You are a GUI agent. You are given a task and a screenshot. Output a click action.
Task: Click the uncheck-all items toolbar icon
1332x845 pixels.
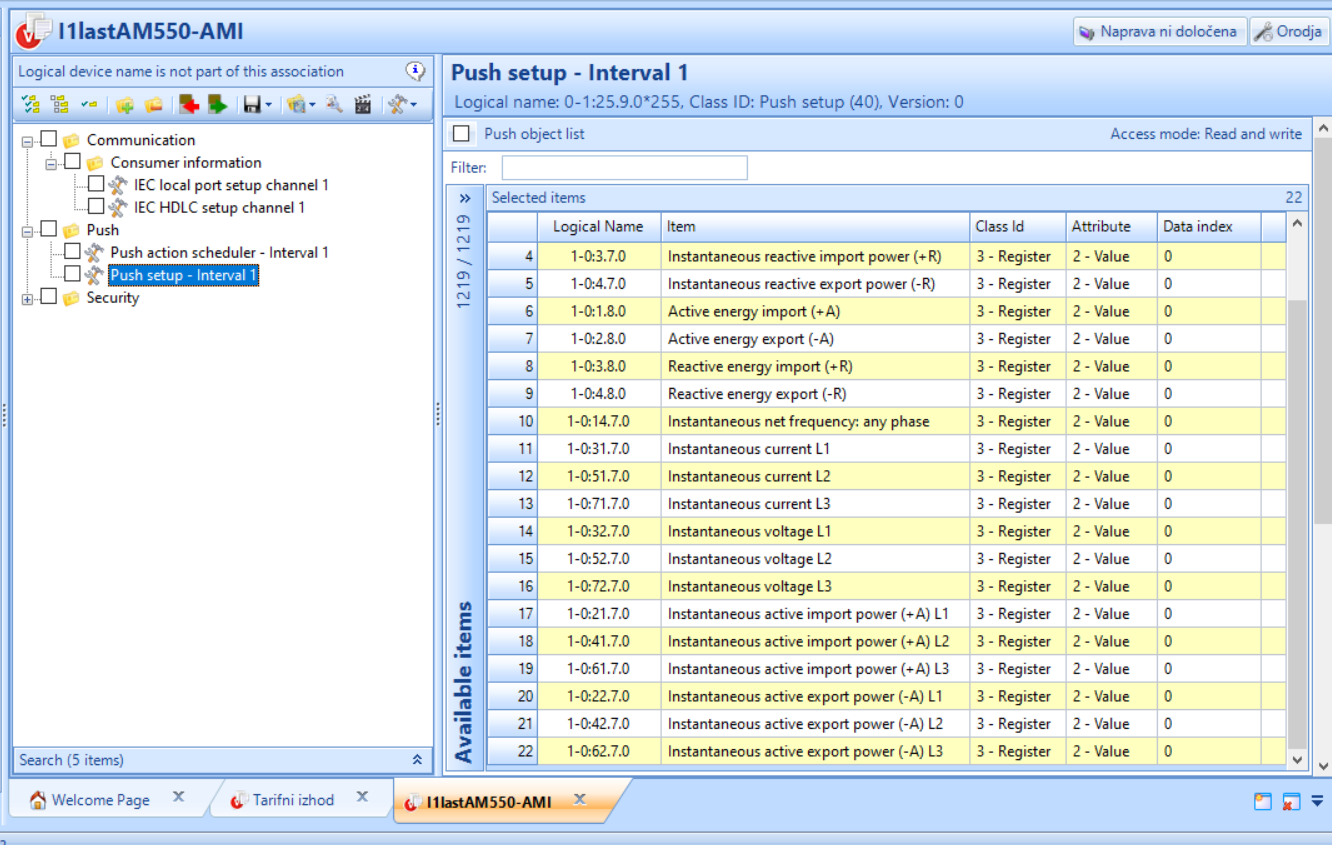tap(60, 104)
